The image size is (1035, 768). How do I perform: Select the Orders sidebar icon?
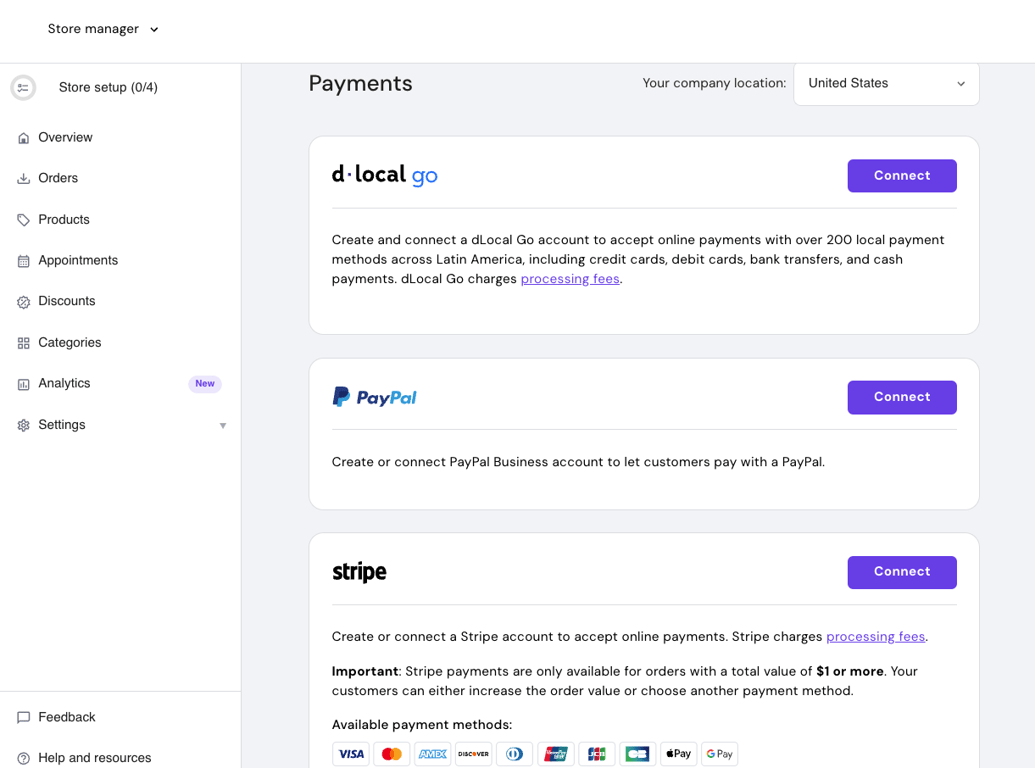click(x=22, y=178)
